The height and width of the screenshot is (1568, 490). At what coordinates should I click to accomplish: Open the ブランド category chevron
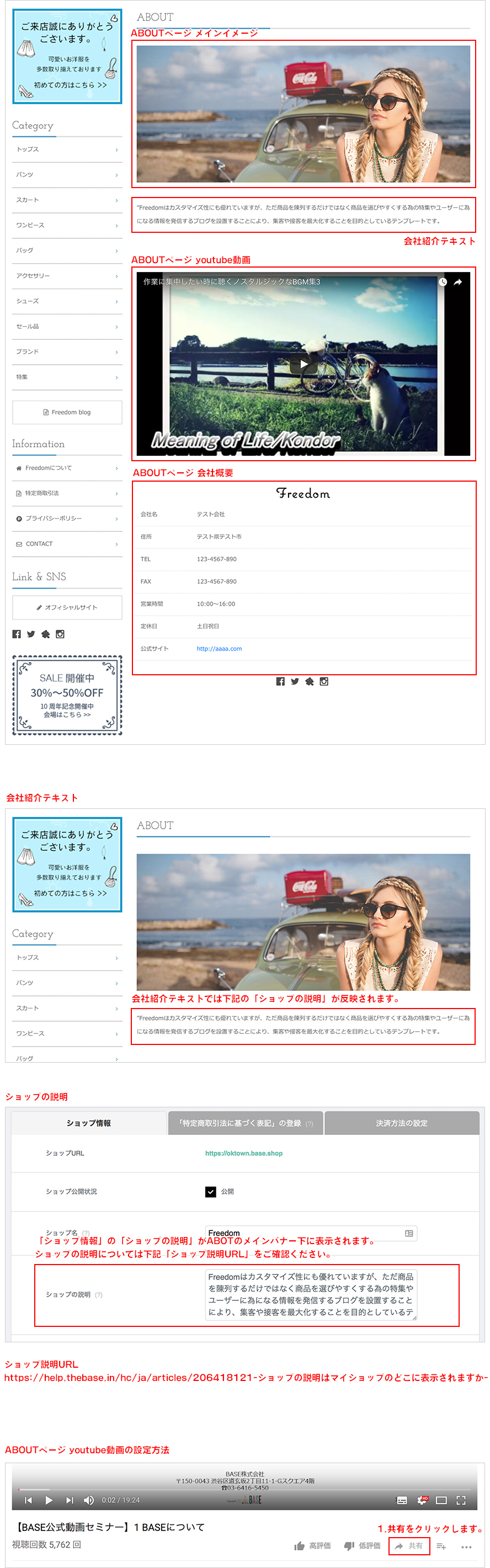pyautogui.click(x=117, y=353)
